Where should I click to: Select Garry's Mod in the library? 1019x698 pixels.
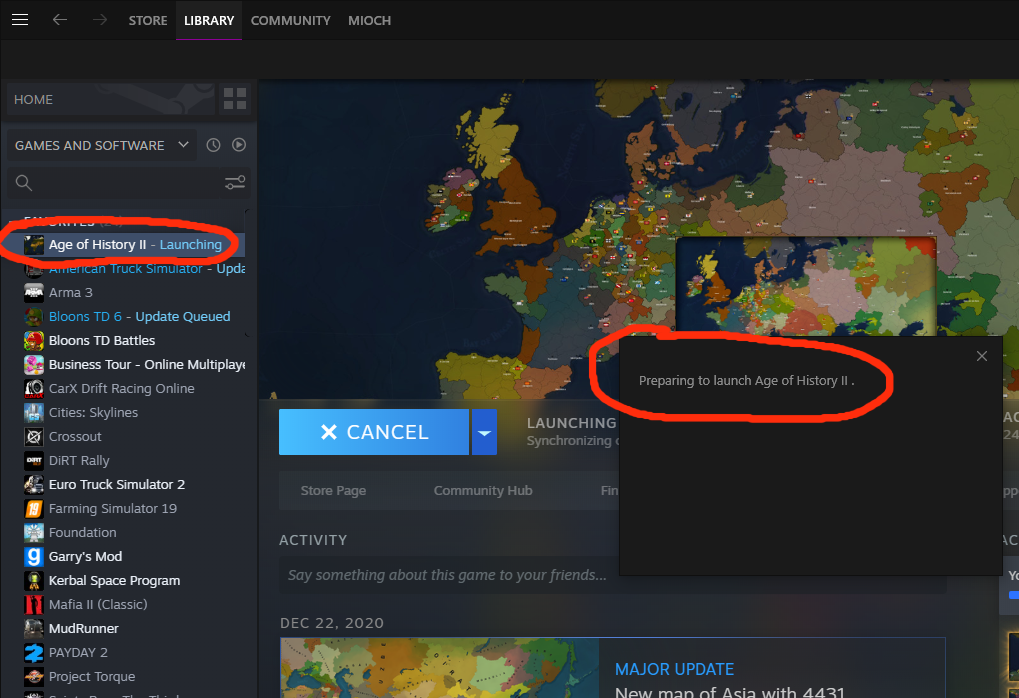[x=85, y=557]
